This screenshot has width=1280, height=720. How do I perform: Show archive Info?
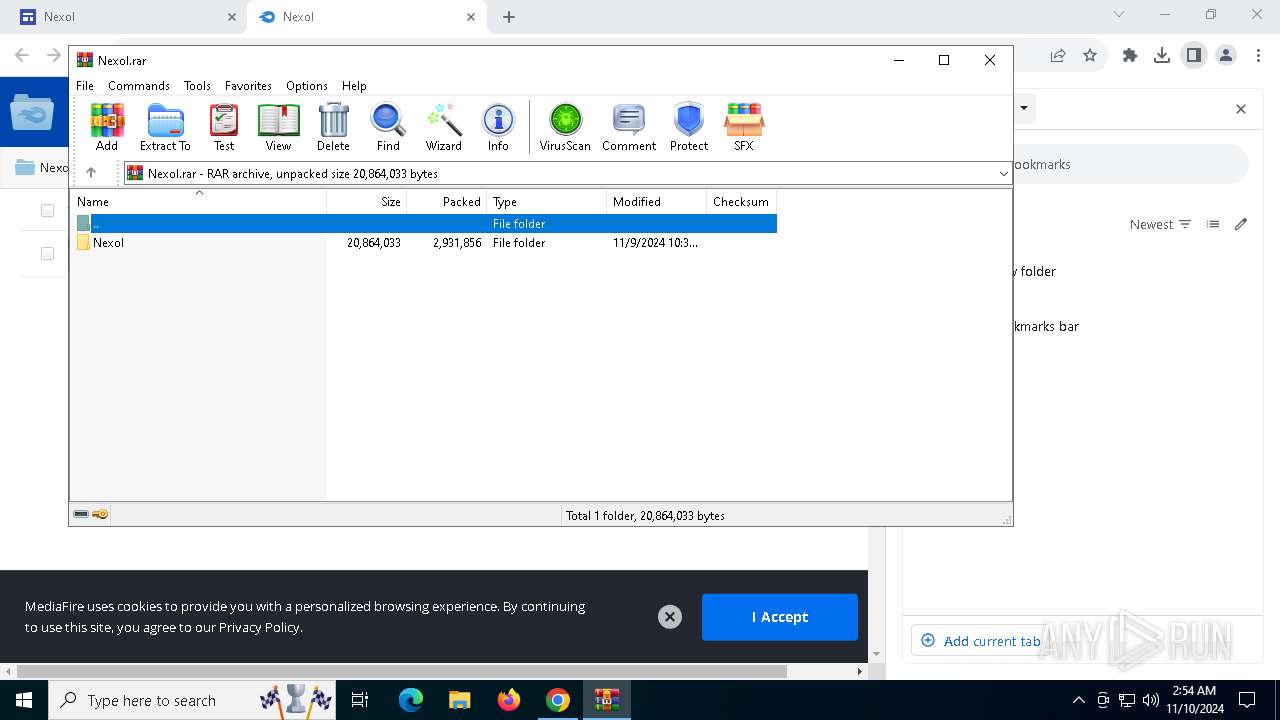498,127
